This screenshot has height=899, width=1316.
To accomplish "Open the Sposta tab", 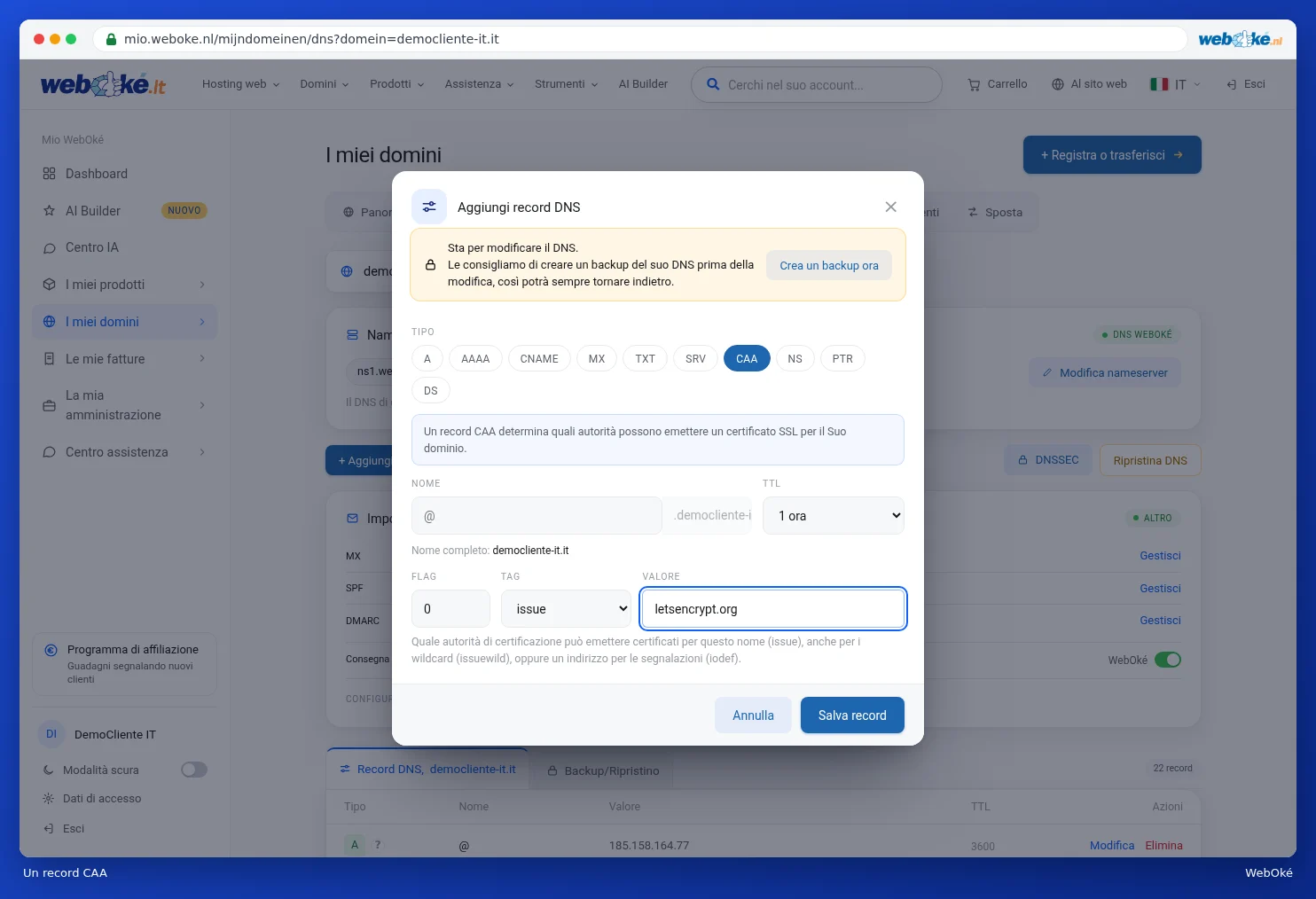I will pos(995,213).
